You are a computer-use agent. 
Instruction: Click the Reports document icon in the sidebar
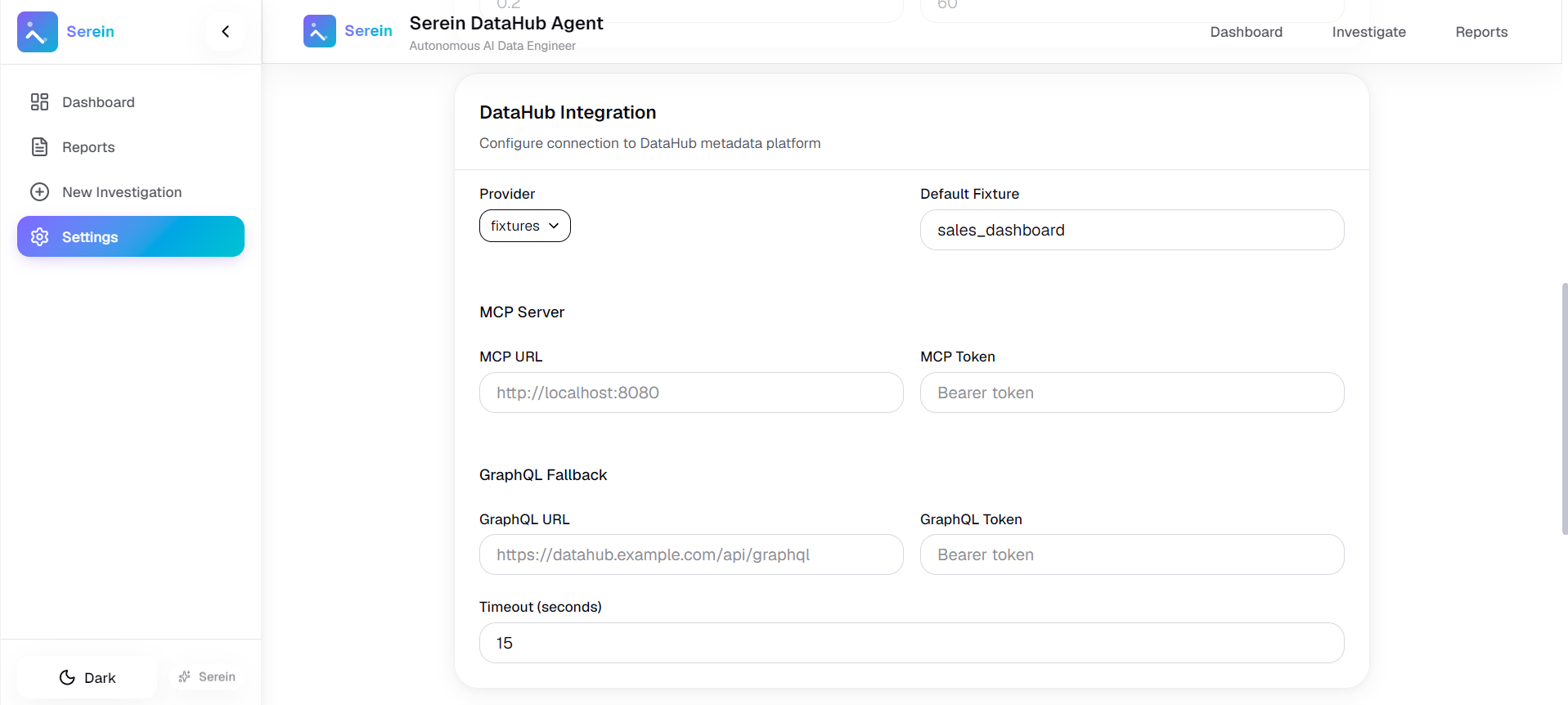pyautogui.click(x=39, y=147)
